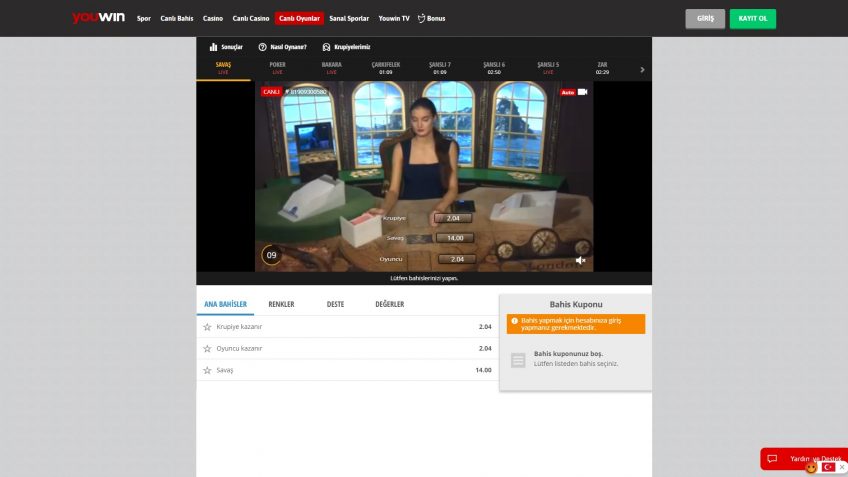The width and height of the screenshot is (848, 477).
Task: Switch to the BAKARA game tab
Action: click(332, 68)
